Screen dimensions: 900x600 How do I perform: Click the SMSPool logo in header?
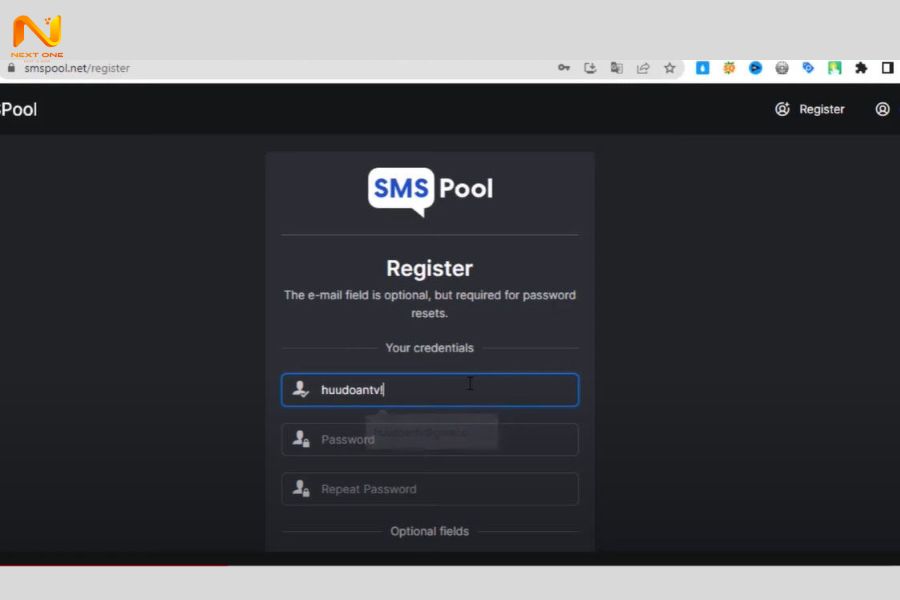tap(18, 109)
